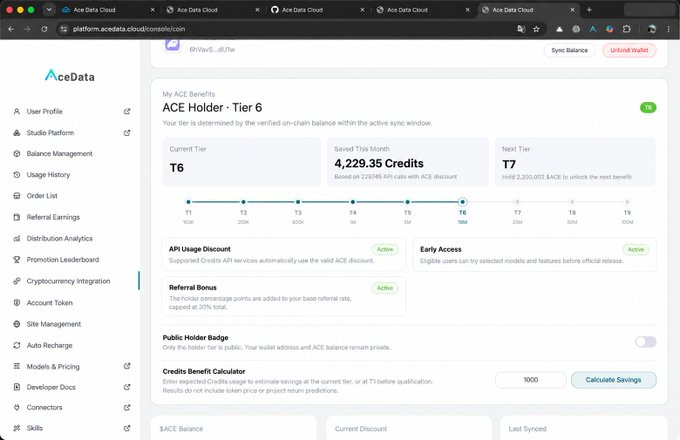Viewport: 680px width, 440px height.
Task: Click the Developer Docs document icon
Action: click(17, 387)
